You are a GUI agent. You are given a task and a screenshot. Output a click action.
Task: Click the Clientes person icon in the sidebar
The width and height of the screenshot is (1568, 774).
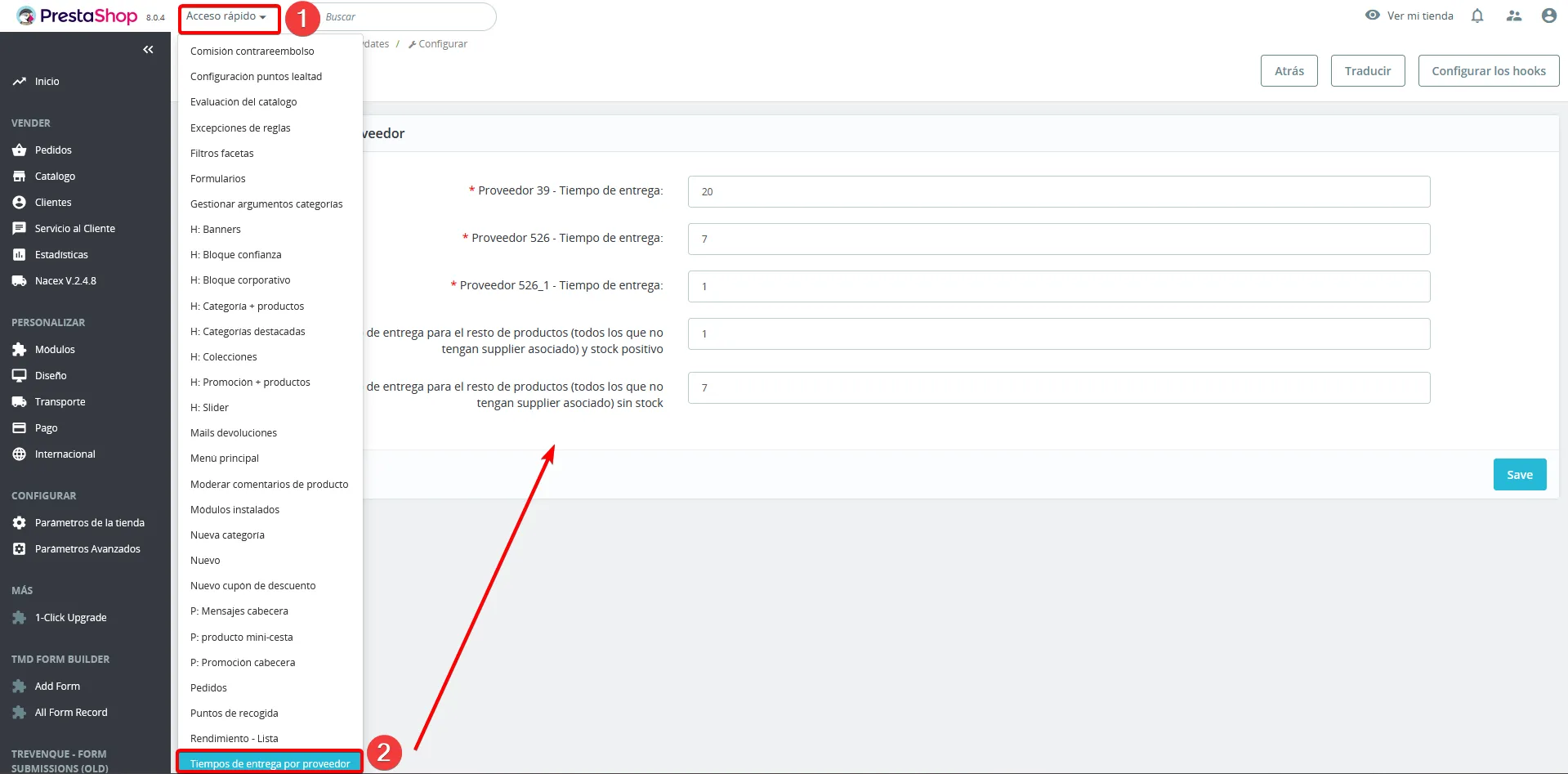pos(20,203)
